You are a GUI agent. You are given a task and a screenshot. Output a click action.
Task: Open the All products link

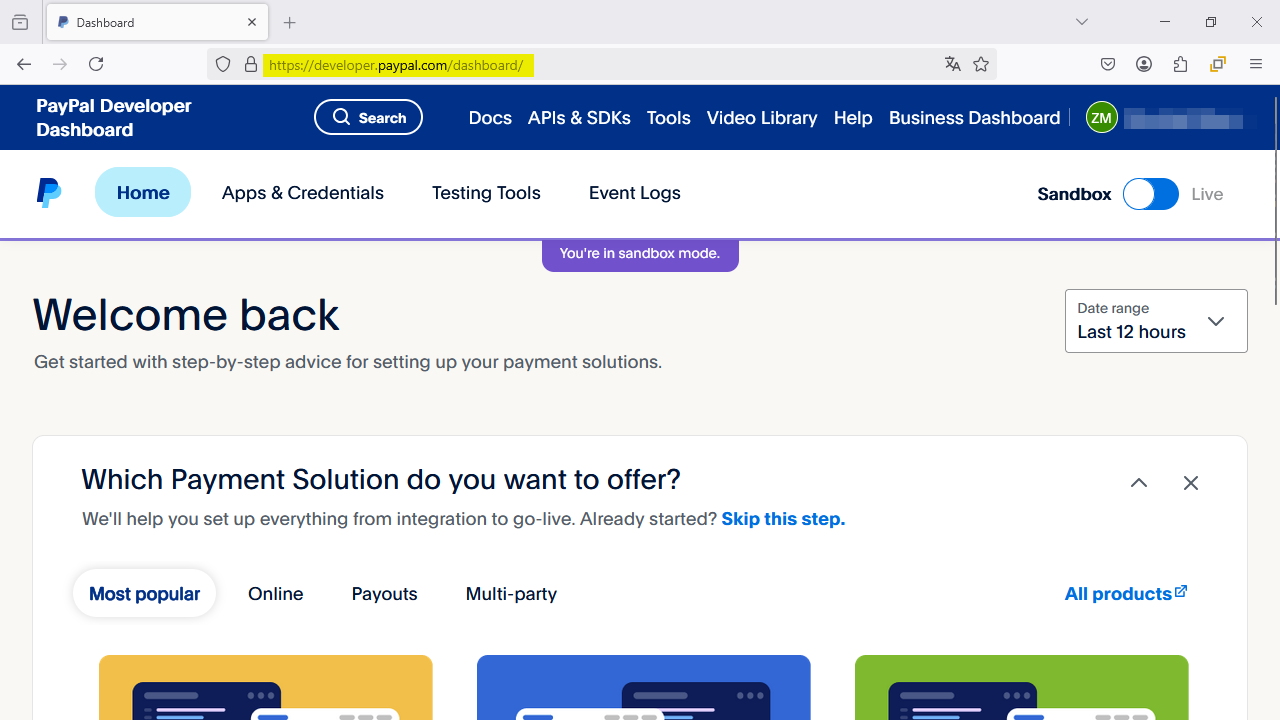1126,593
